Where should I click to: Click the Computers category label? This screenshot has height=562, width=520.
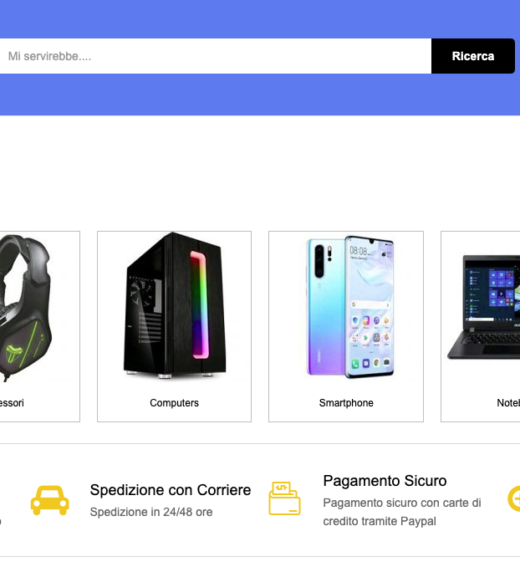(x=174, y=403)
